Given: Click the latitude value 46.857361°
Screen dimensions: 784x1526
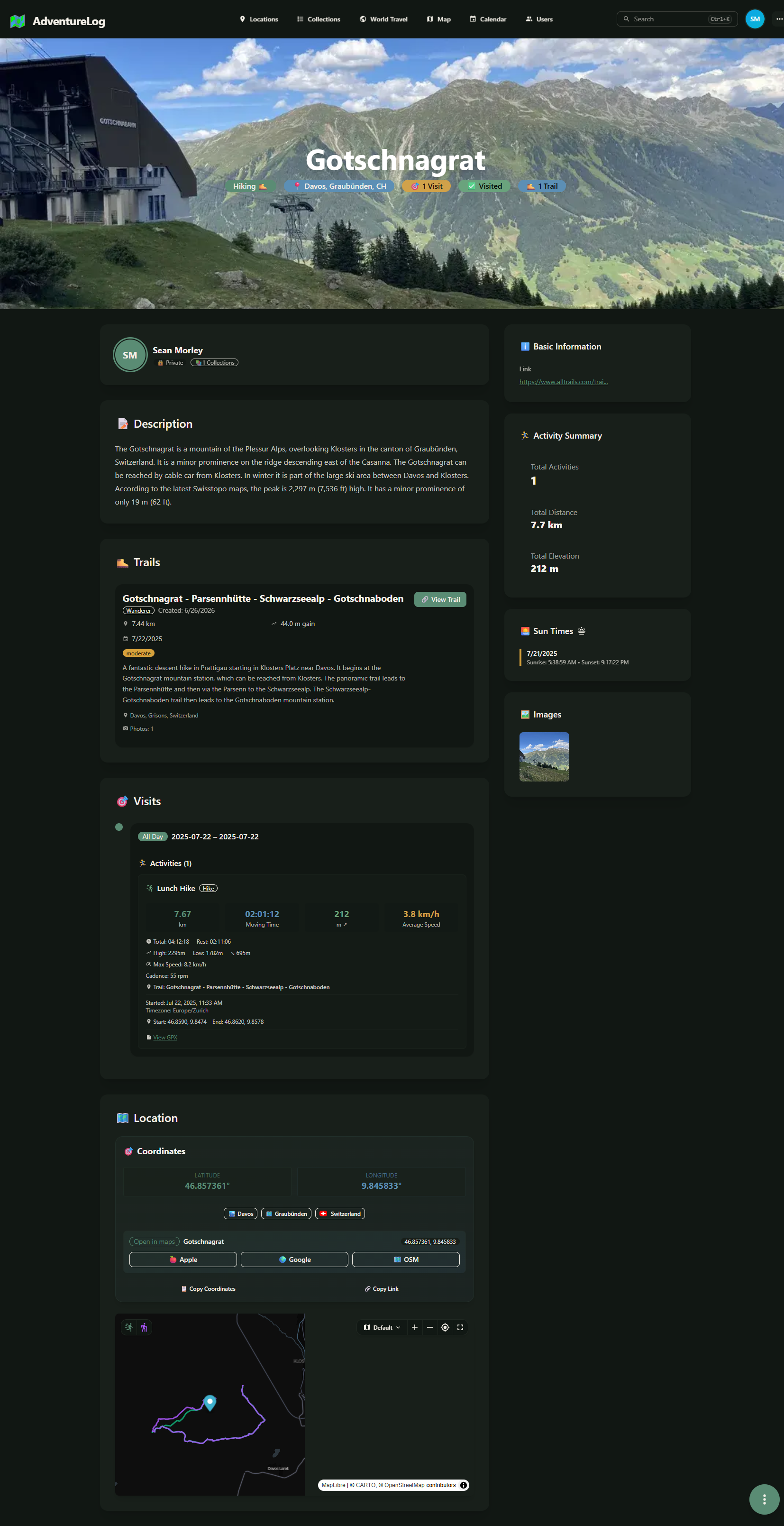Looking at the screenshot, I should [207, 1186].
